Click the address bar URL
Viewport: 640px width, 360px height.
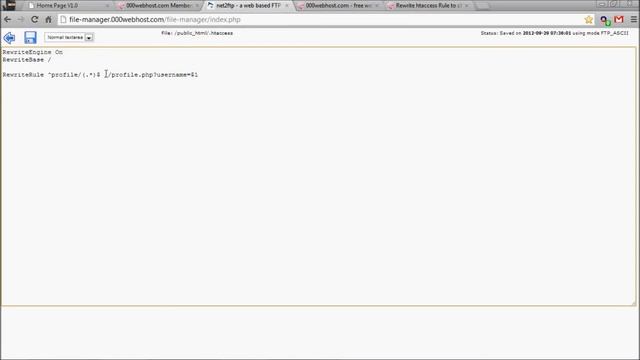coord(155,20)
